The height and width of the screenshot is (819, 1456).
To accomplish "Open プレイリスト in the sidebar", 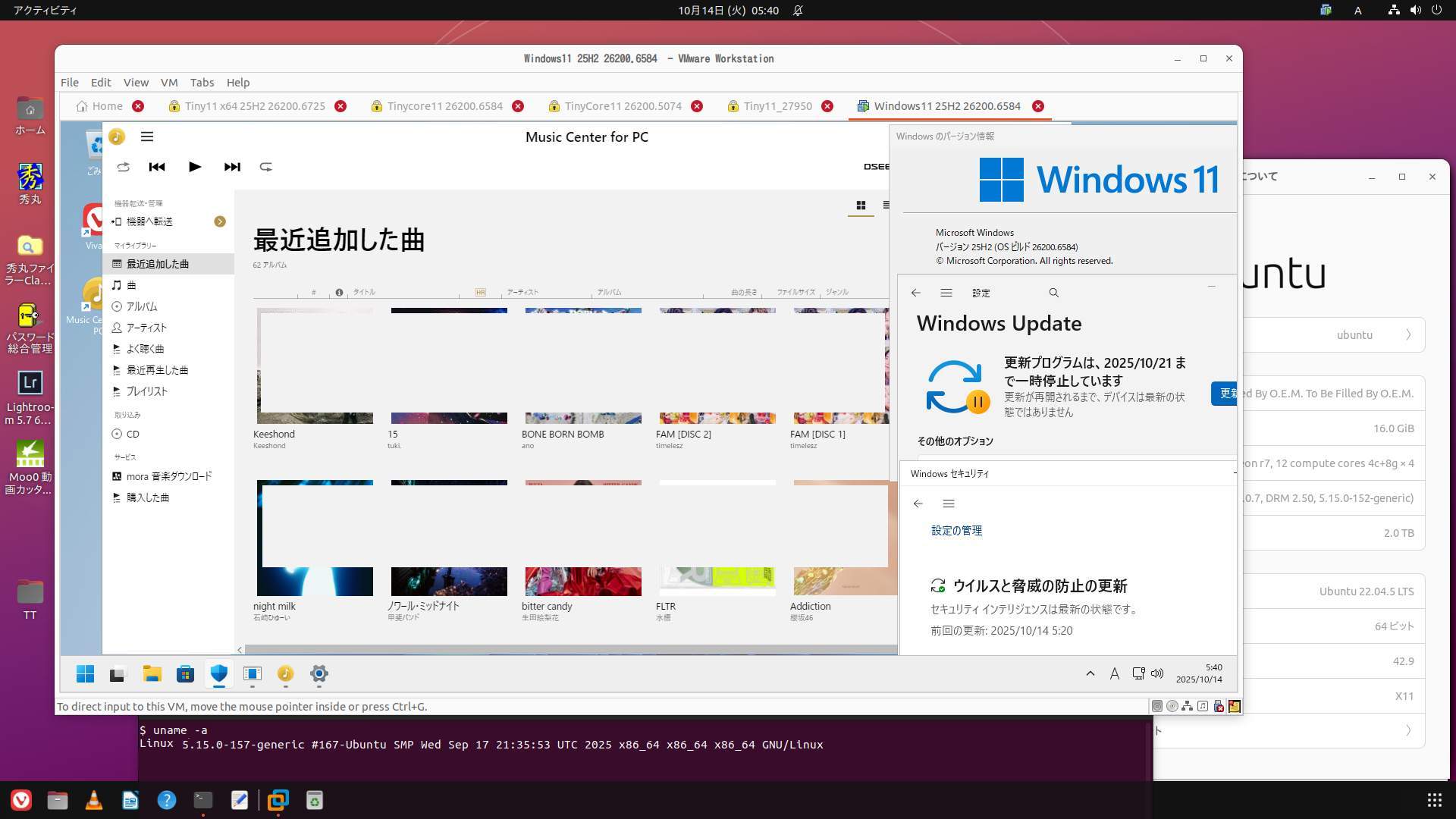I will click(146, 391).
